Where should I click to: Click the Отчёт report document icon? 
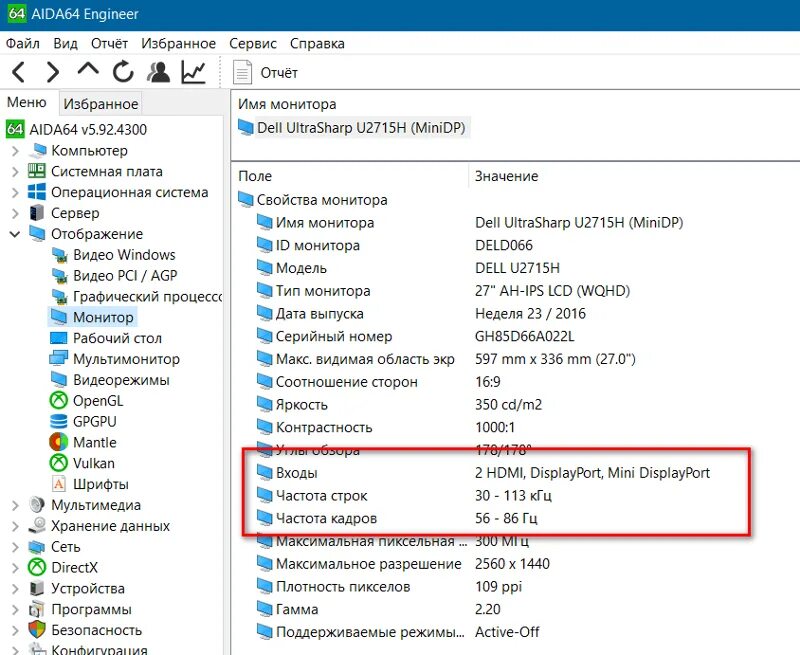pos(243,72)
